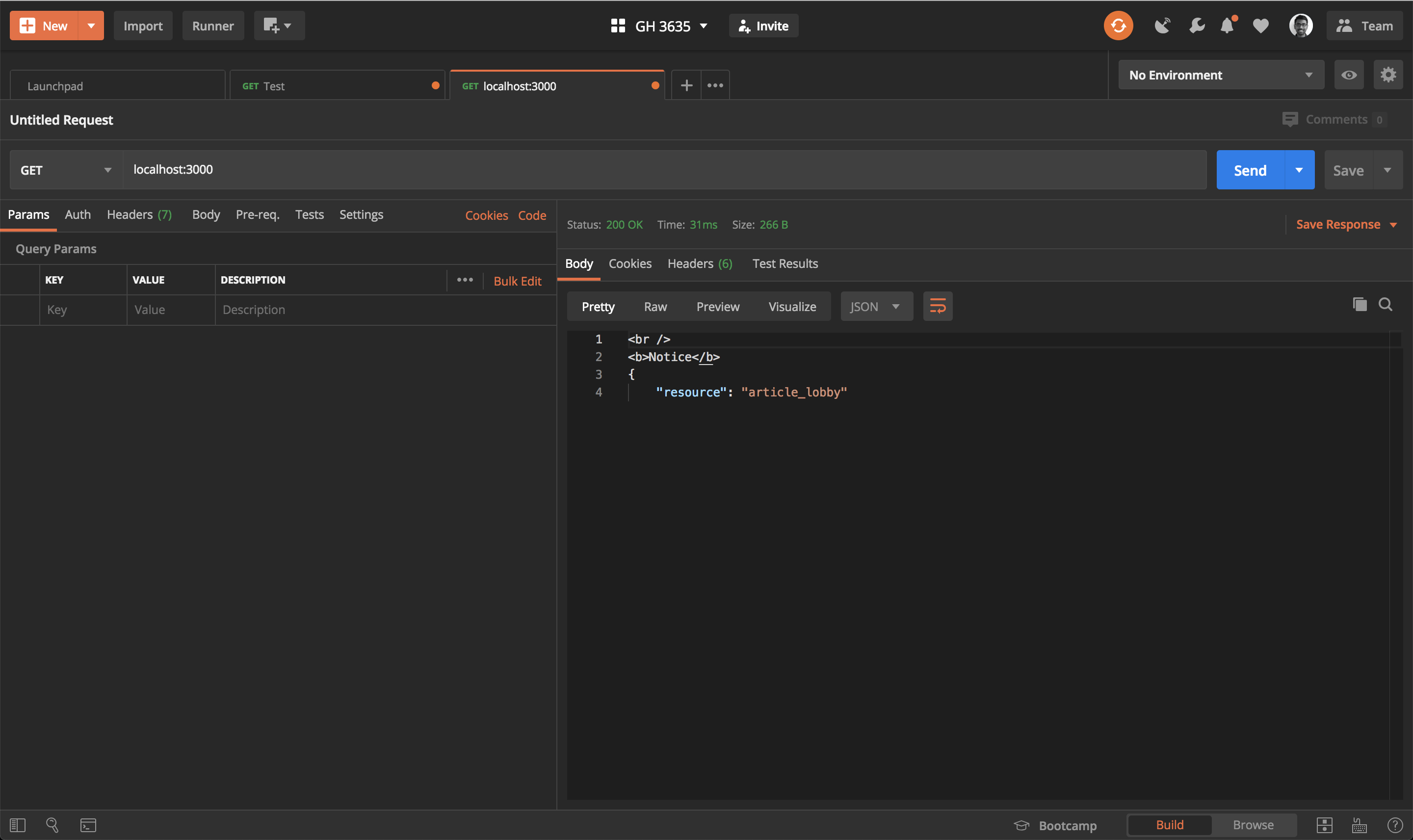Open Bulk Edit for query params

pos(517,281)
